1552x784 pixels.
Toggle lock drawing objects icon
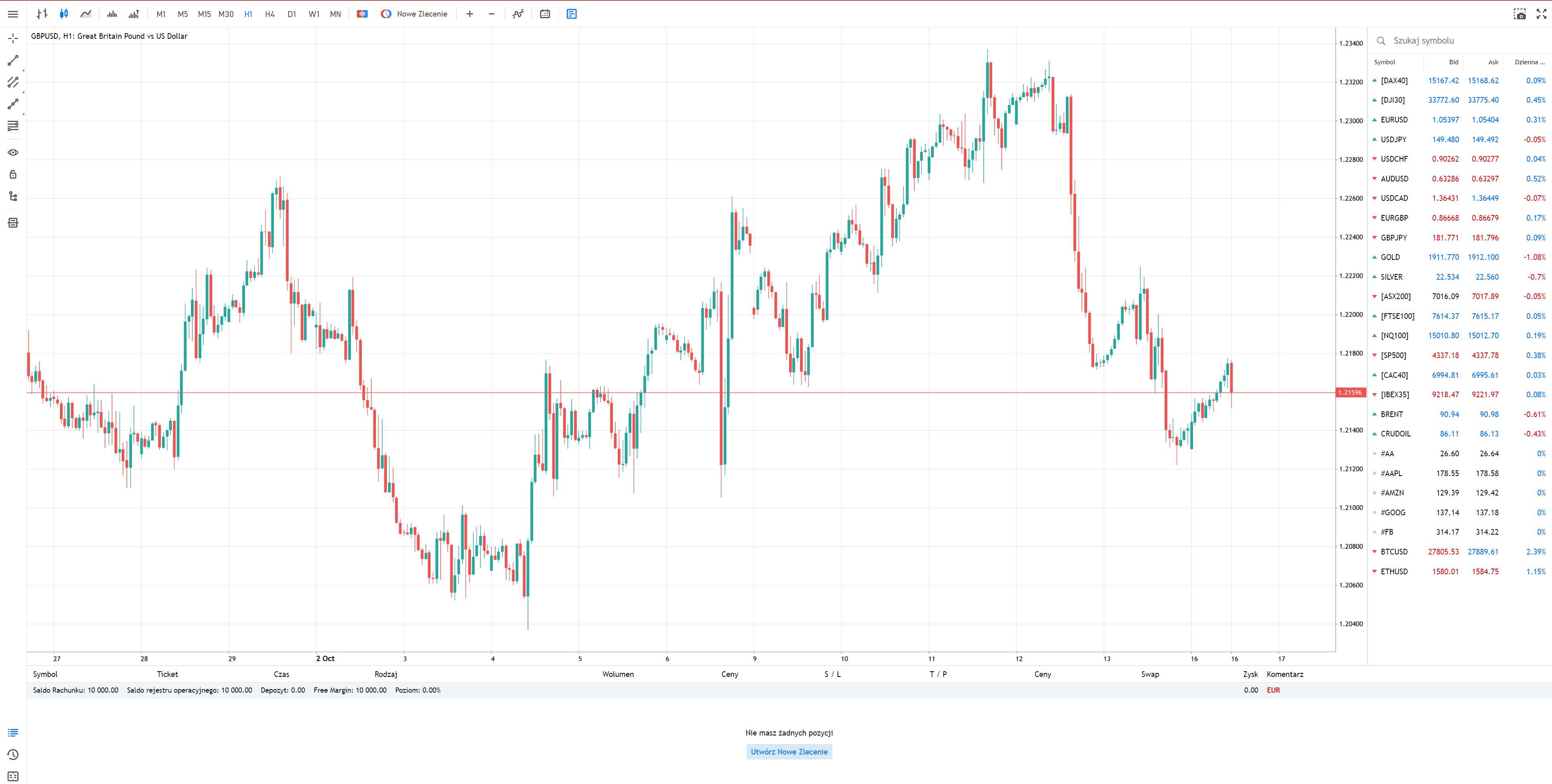pos(13,174)
